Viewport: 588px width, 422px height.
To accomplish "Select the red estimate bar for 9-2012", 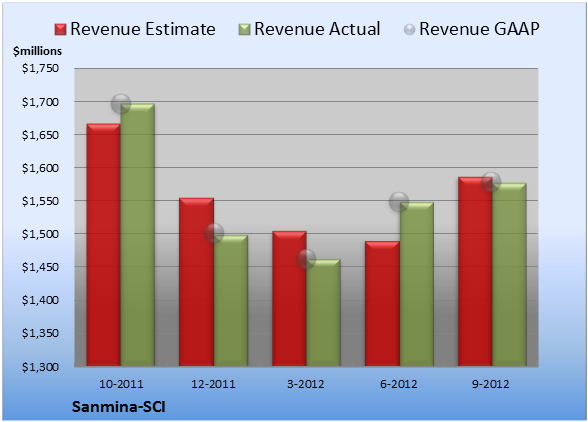I will pos(475,271).
